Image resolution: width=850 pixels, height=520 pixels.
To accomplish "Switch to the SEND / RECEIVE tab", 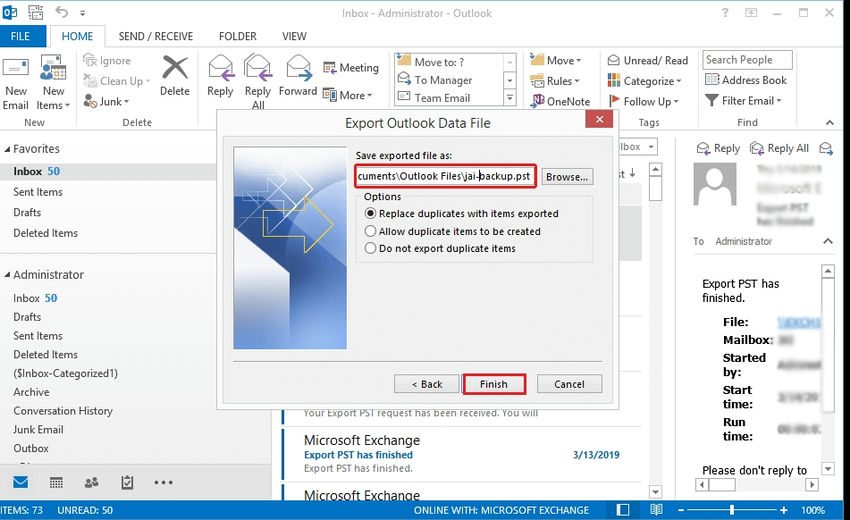I will tap(156, 36).
